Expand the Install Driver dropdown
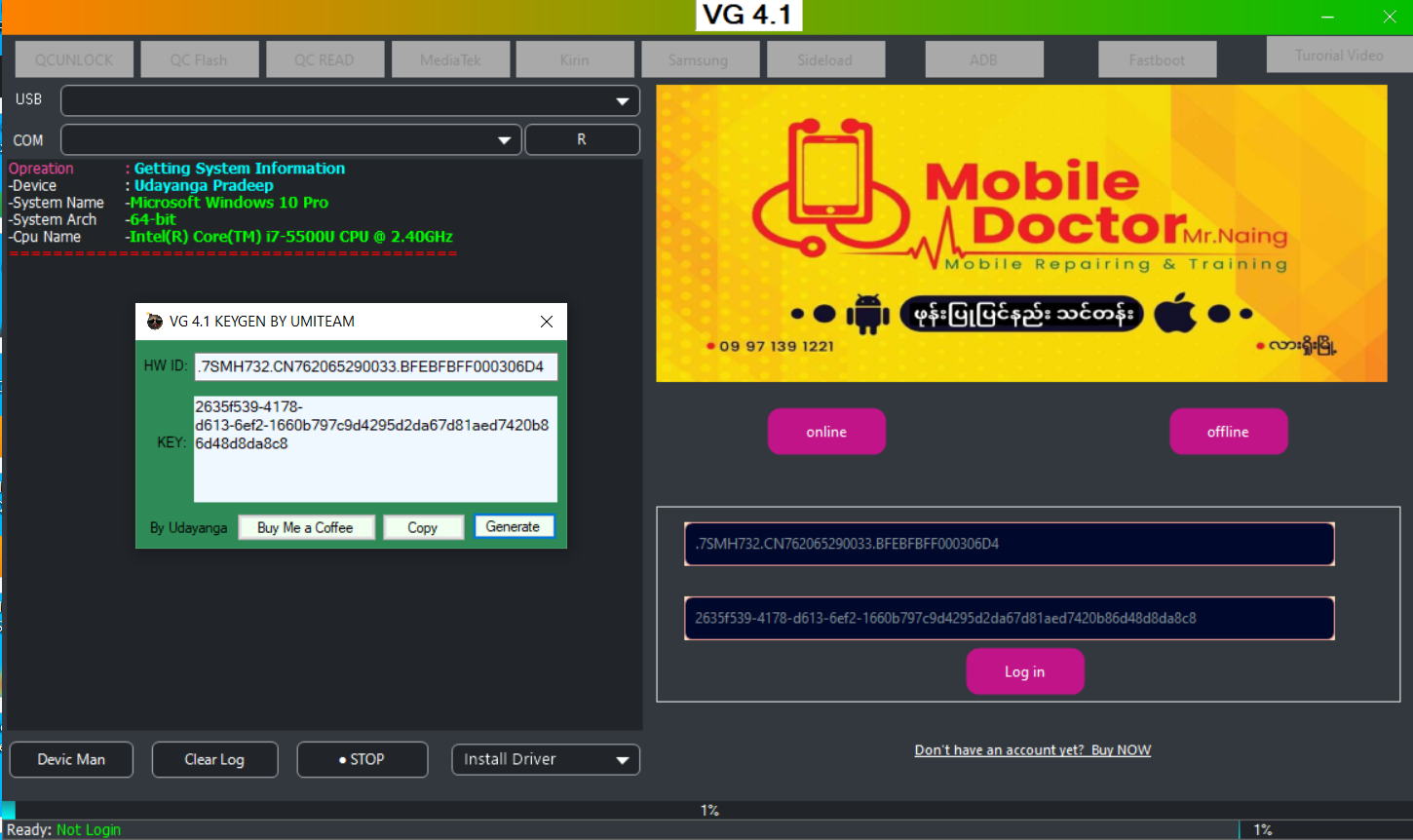The width and height of the screenshot is (1413, 840). pos(546,759)
